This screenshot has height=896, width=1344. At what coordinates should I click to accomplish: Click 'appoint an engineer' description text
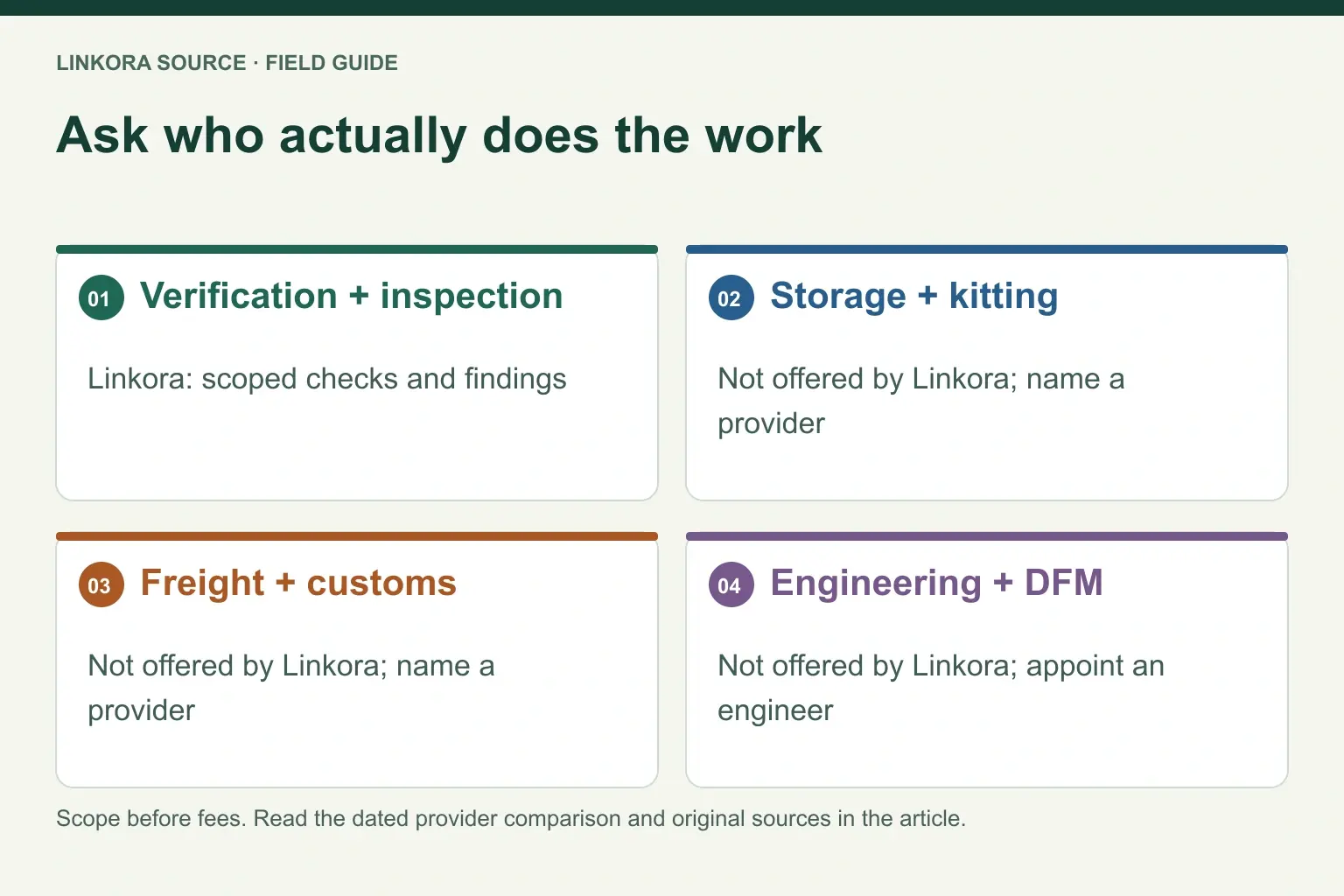coord(941,688)
